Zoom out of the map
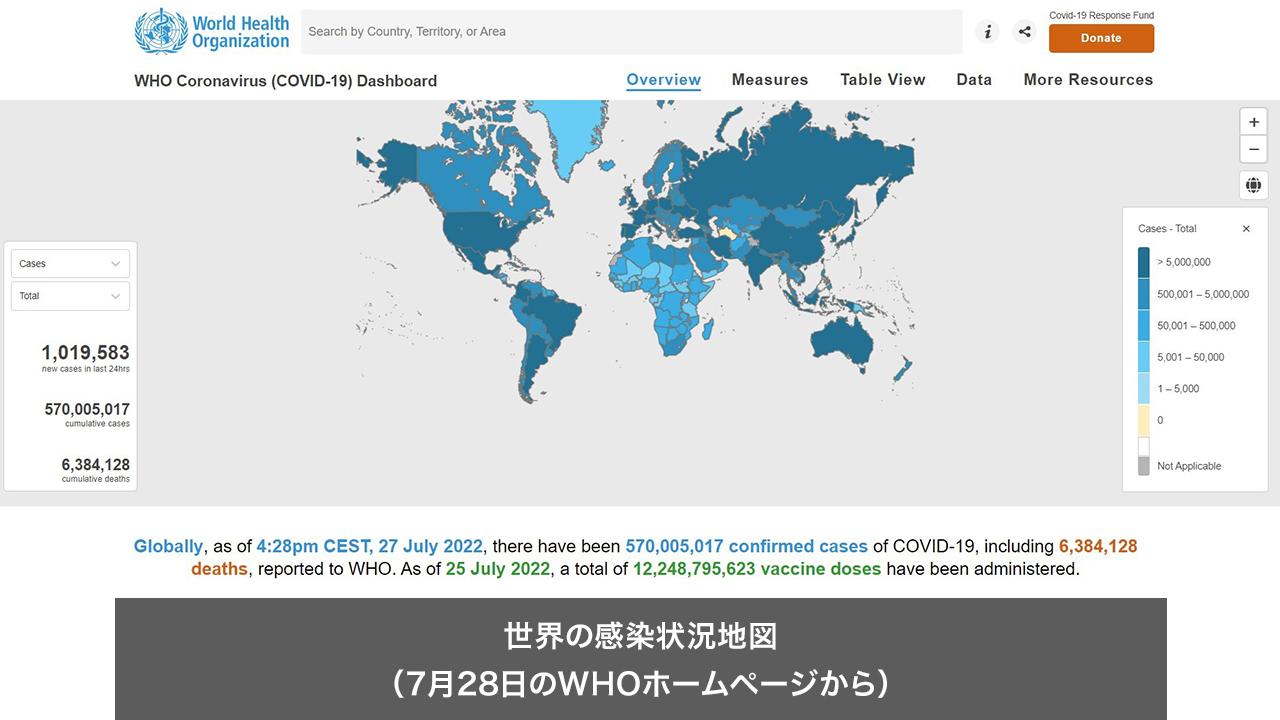1280x720 pixels. tap(1253, 149)
